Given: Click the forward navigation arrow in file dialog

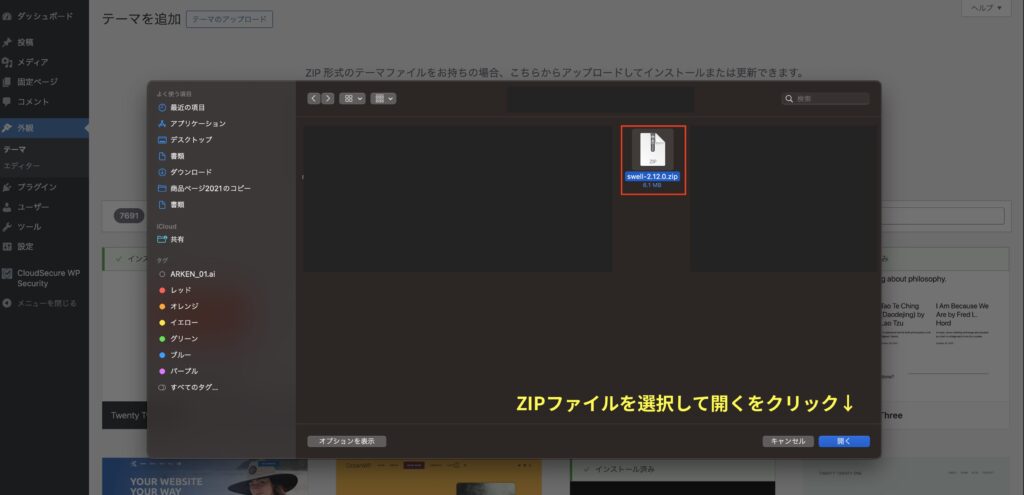Looking at the screenshot, I should point(327,98).
